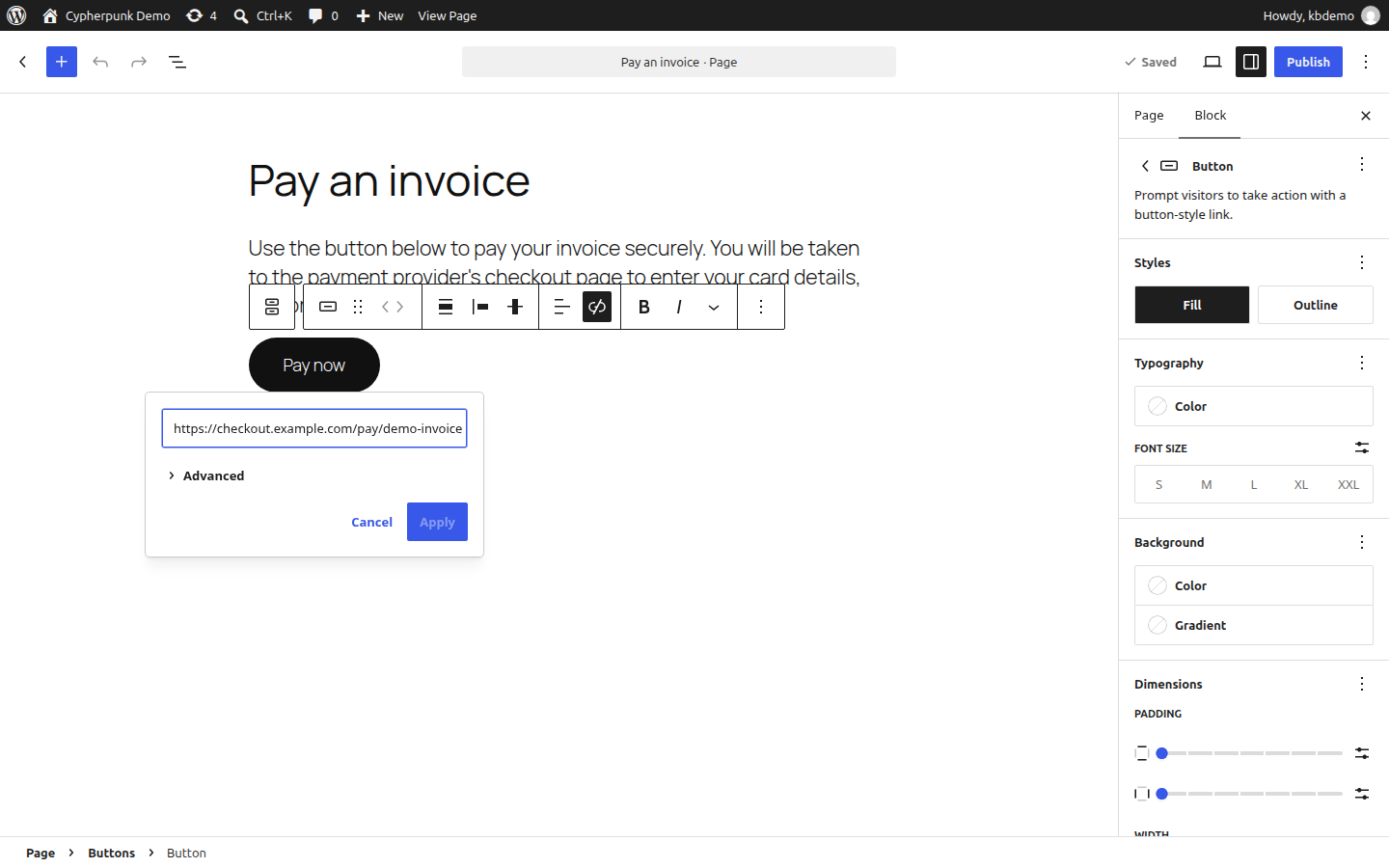Open Dimensions options menu
This screenshot has height=868, width=1389.
coord(1362,684)
